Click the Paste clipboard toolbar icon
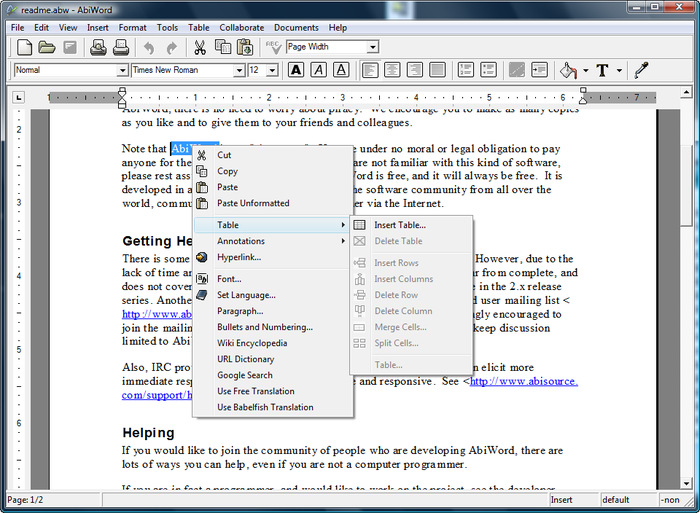This screenshot has width=700, height=513. tap(245, 47)
